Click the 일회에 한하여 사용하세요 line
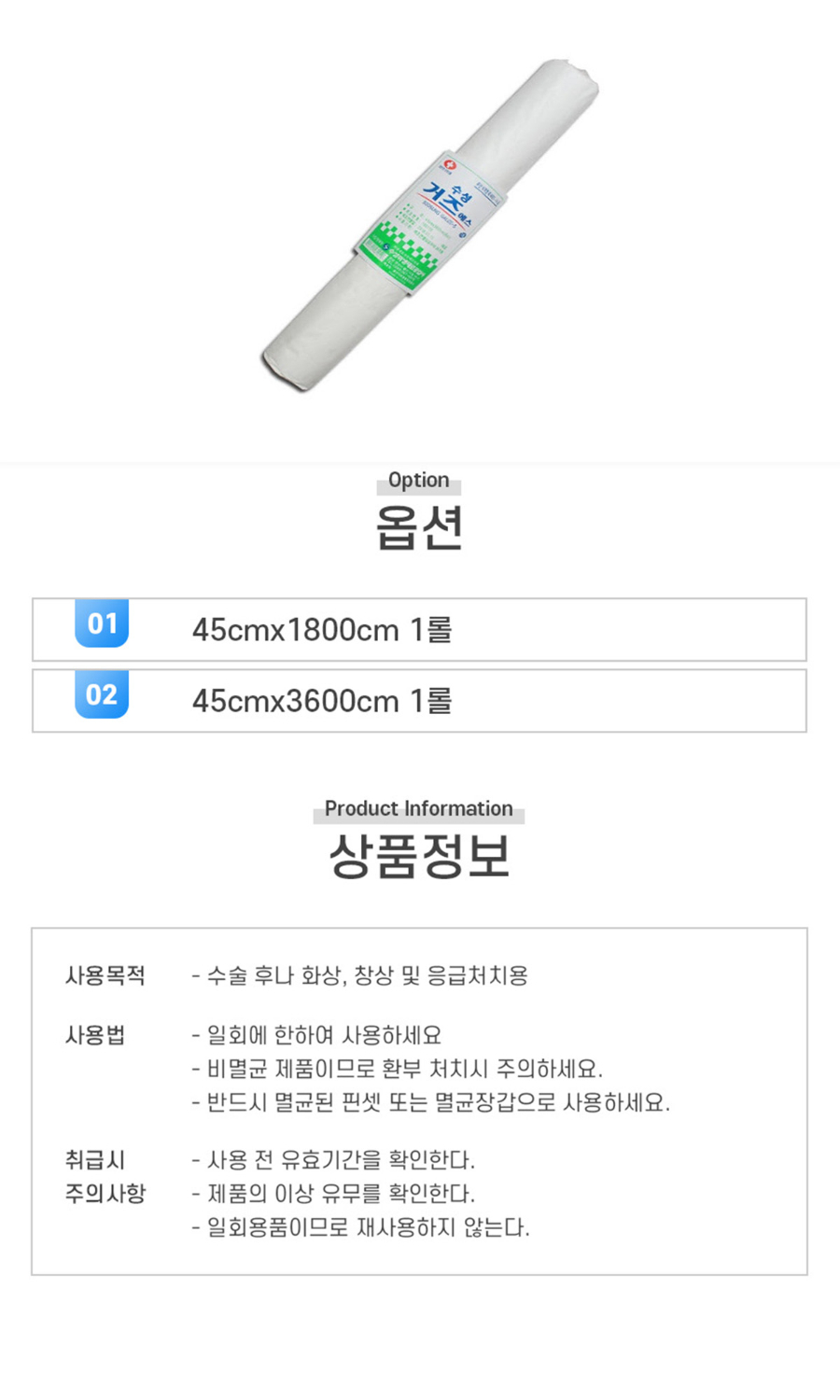This screenshot has width=840, height=1400. [317, 1035]
